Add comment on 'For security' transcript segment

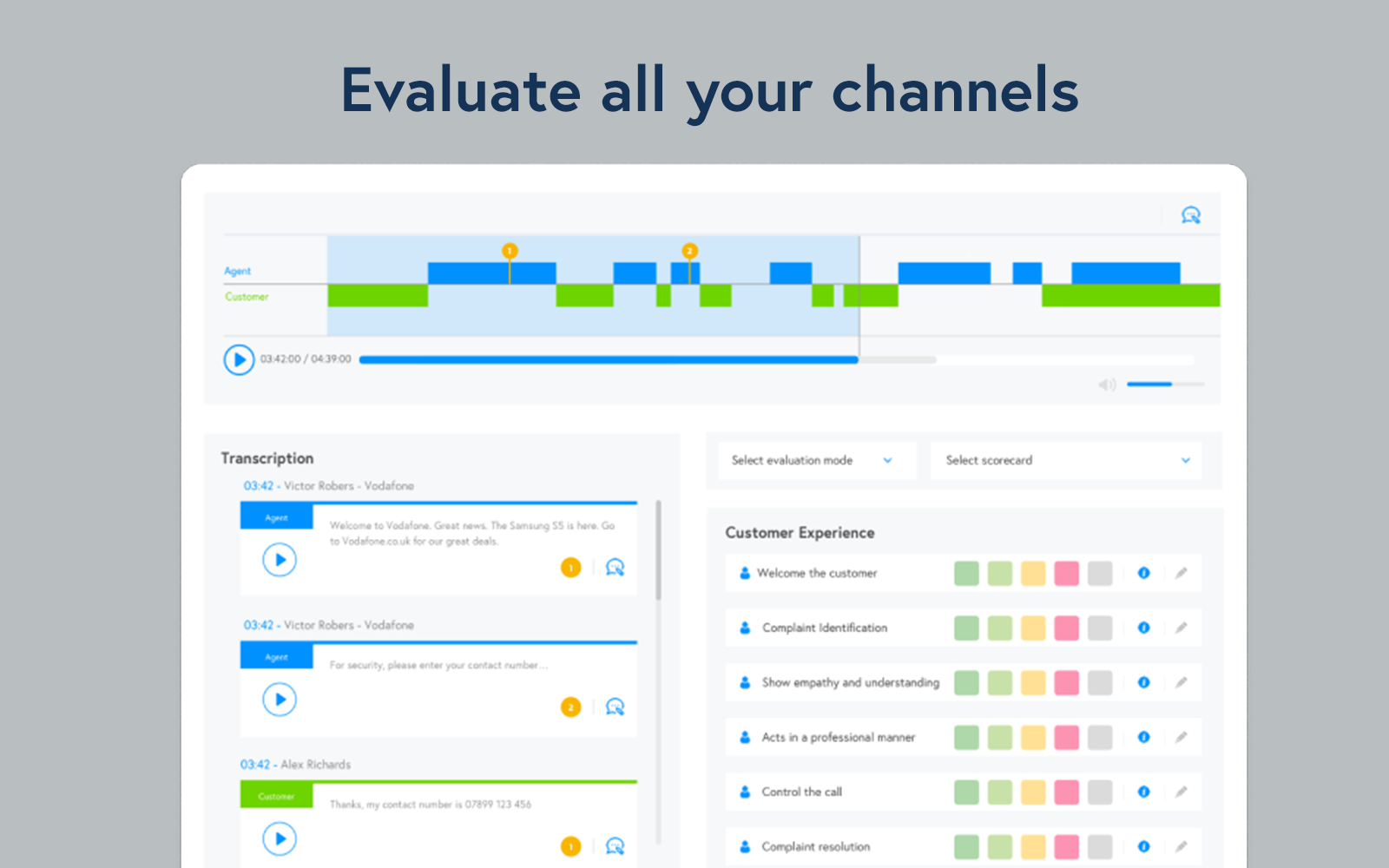click(x=615, y=707)
